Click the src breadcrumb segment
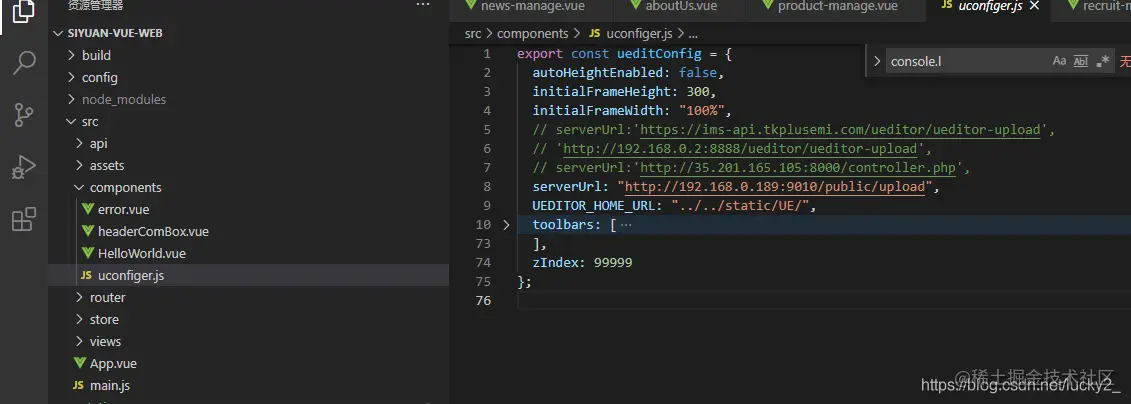The height and width of the screenshot is (404, 1131). (x=472, y=33)
